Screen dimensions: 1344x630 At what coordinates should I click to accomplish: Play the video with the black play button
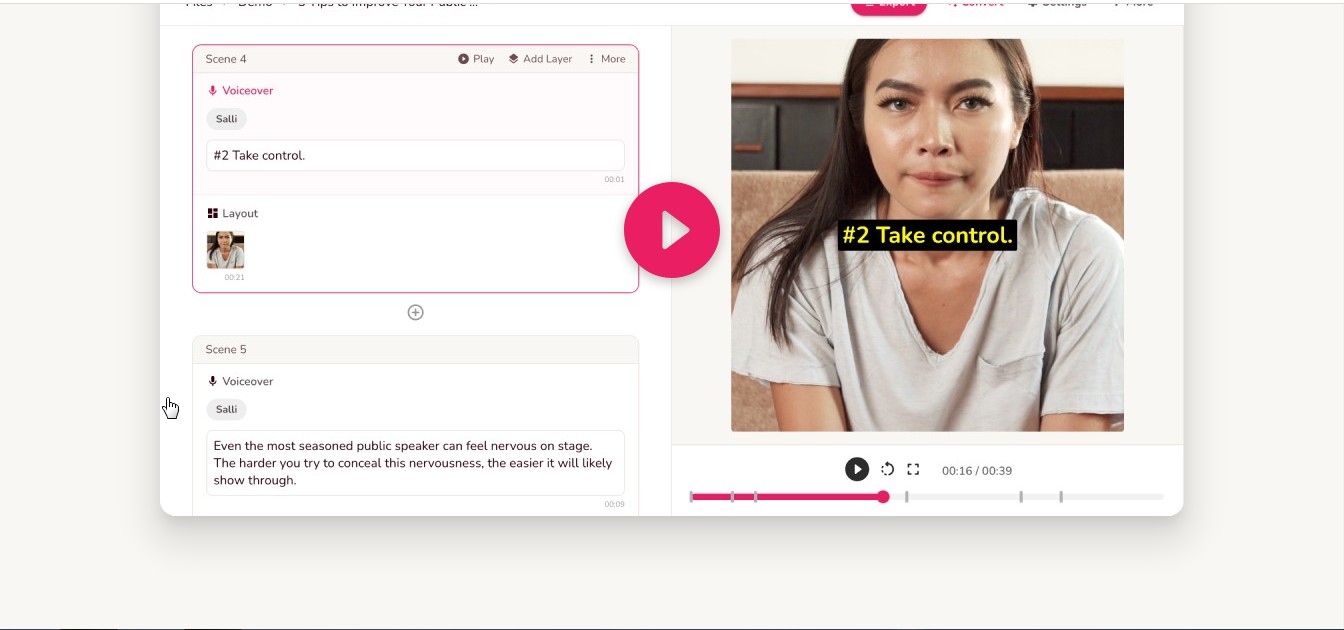(x=857, y=469)
